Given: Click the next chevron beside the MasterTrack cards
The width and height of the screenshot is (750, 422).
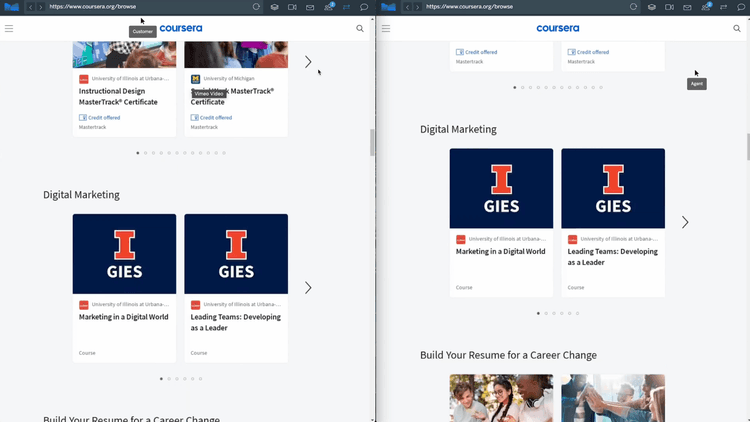Looking at the screenshot, I should (x=308, y=62).
